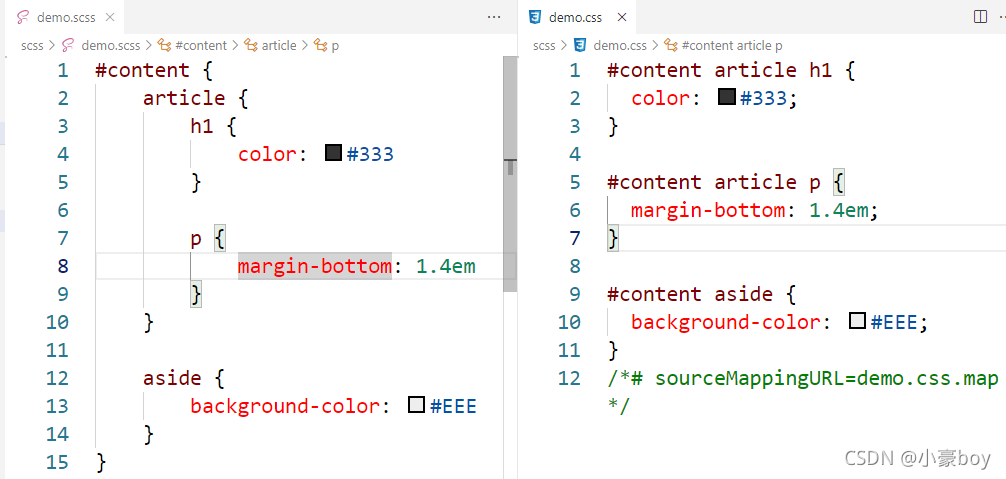Click '#EEE;' value in demo.css

[899, 322]
